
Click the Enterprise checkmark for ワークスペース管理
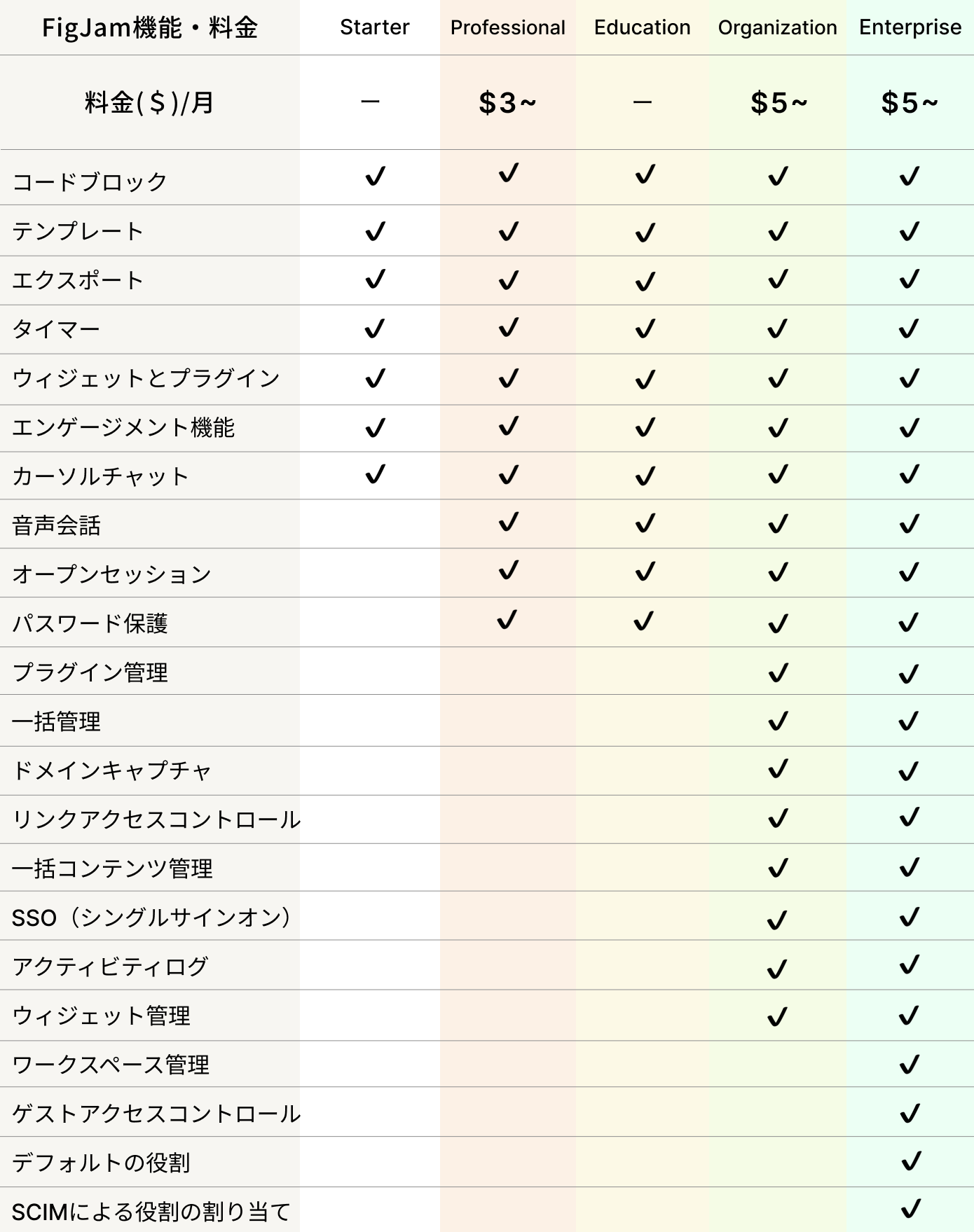(x=909, y=1065)
